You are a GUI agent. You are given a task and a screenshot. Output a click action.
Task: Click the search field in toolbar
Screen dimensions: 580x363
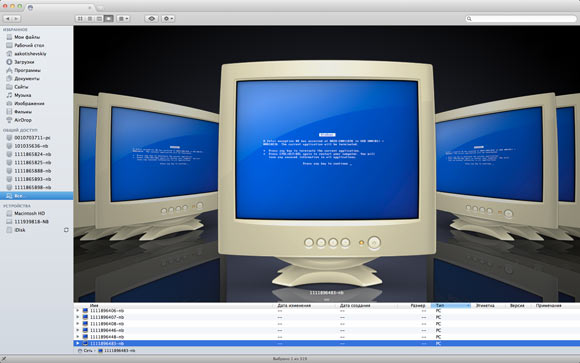[521, 19]
